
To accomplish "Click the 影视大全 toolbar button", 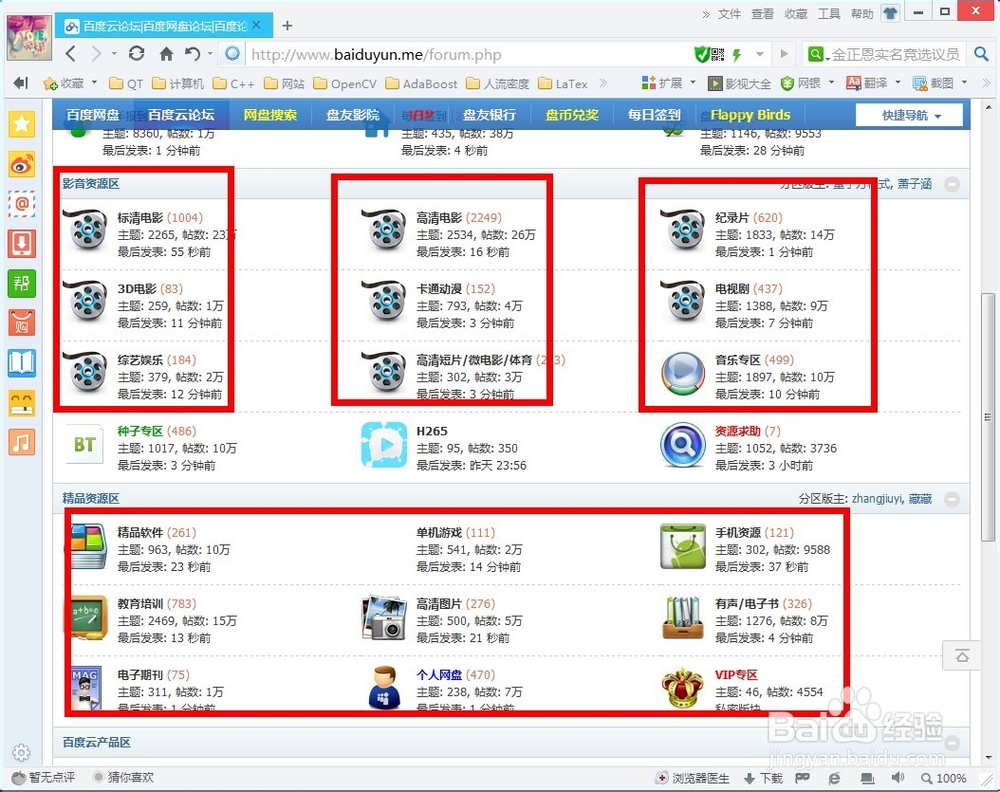I will click(x=739, y=83).
